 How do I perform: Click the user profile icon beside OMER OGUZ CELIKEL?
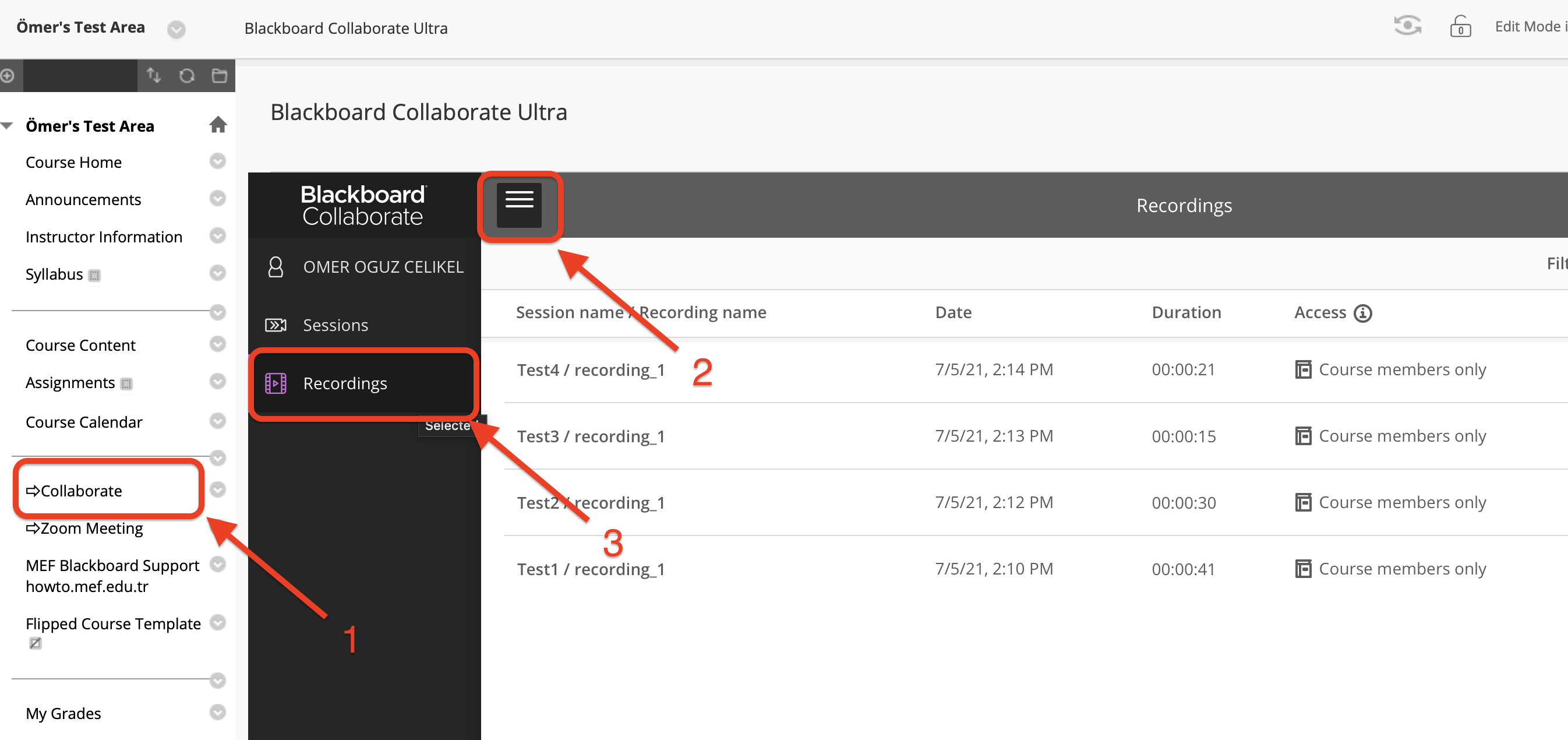coord(276,267)
